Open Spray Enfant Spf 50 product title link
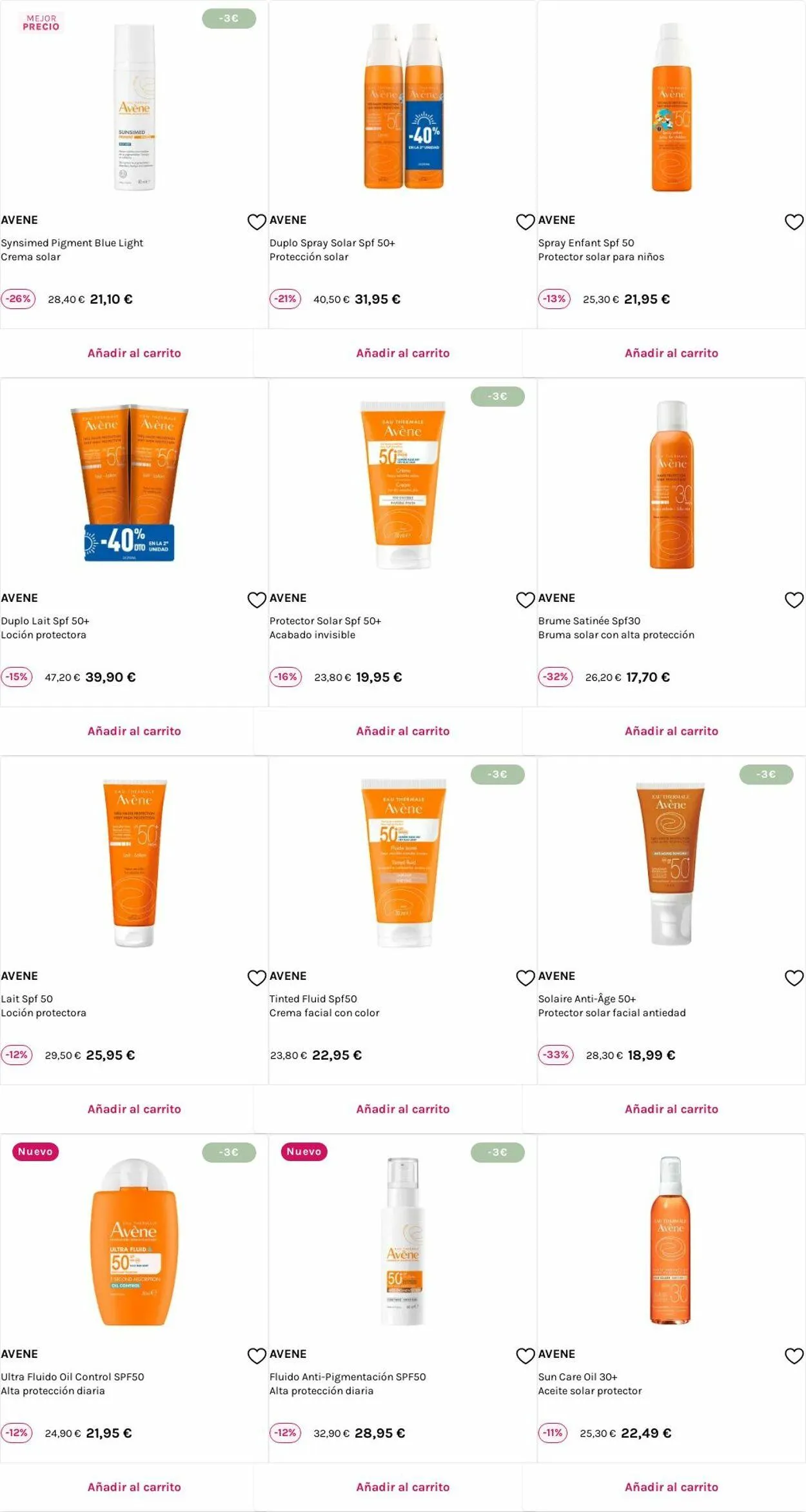Image resolution: width=806 pixels, height=1512 pixels. 586,243
